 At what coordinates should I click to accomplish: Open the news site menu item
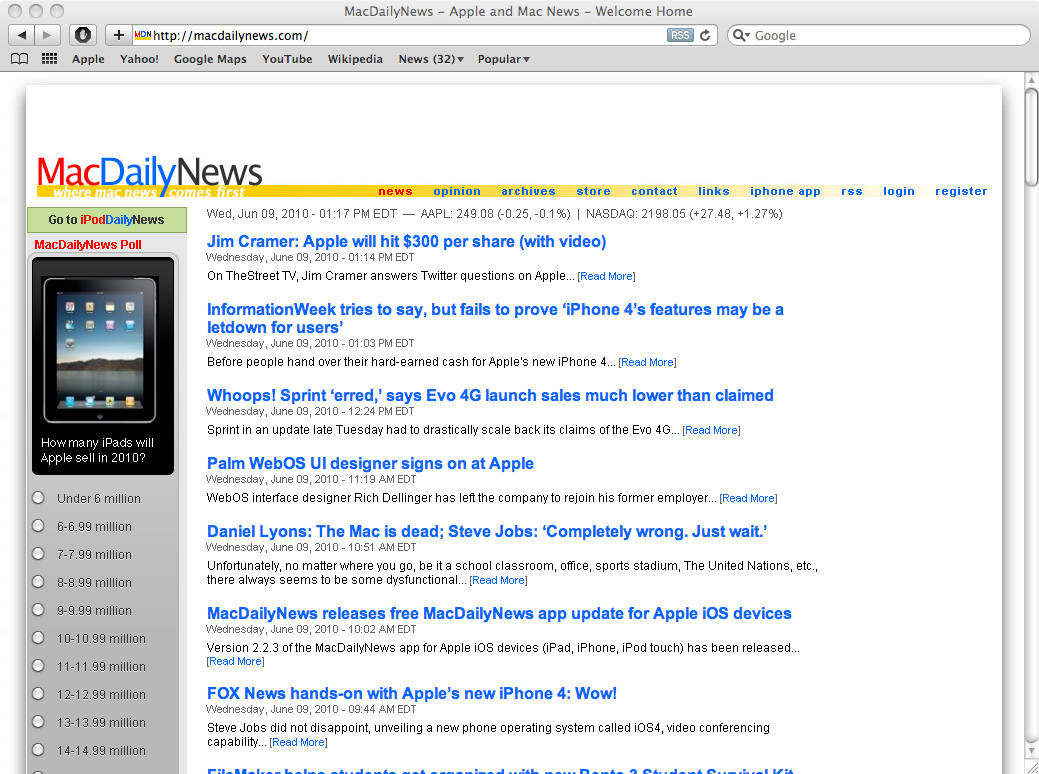tap(396, 191)
